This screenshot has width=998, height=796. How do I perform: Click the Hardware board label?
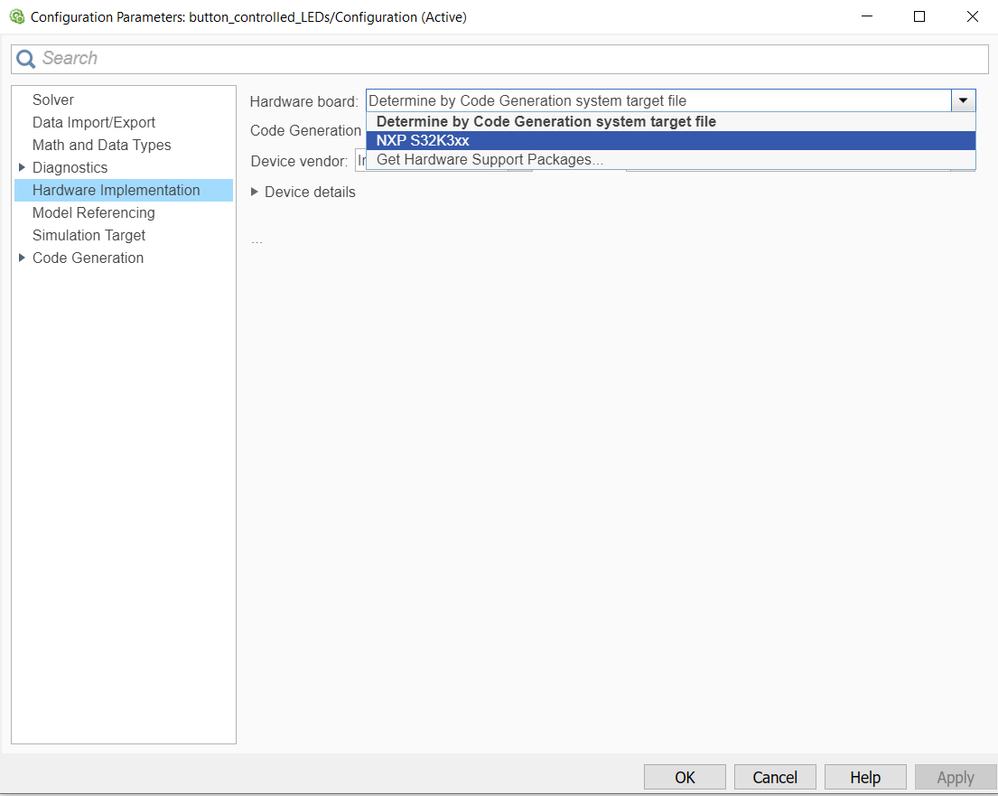[x=304, y=102]
